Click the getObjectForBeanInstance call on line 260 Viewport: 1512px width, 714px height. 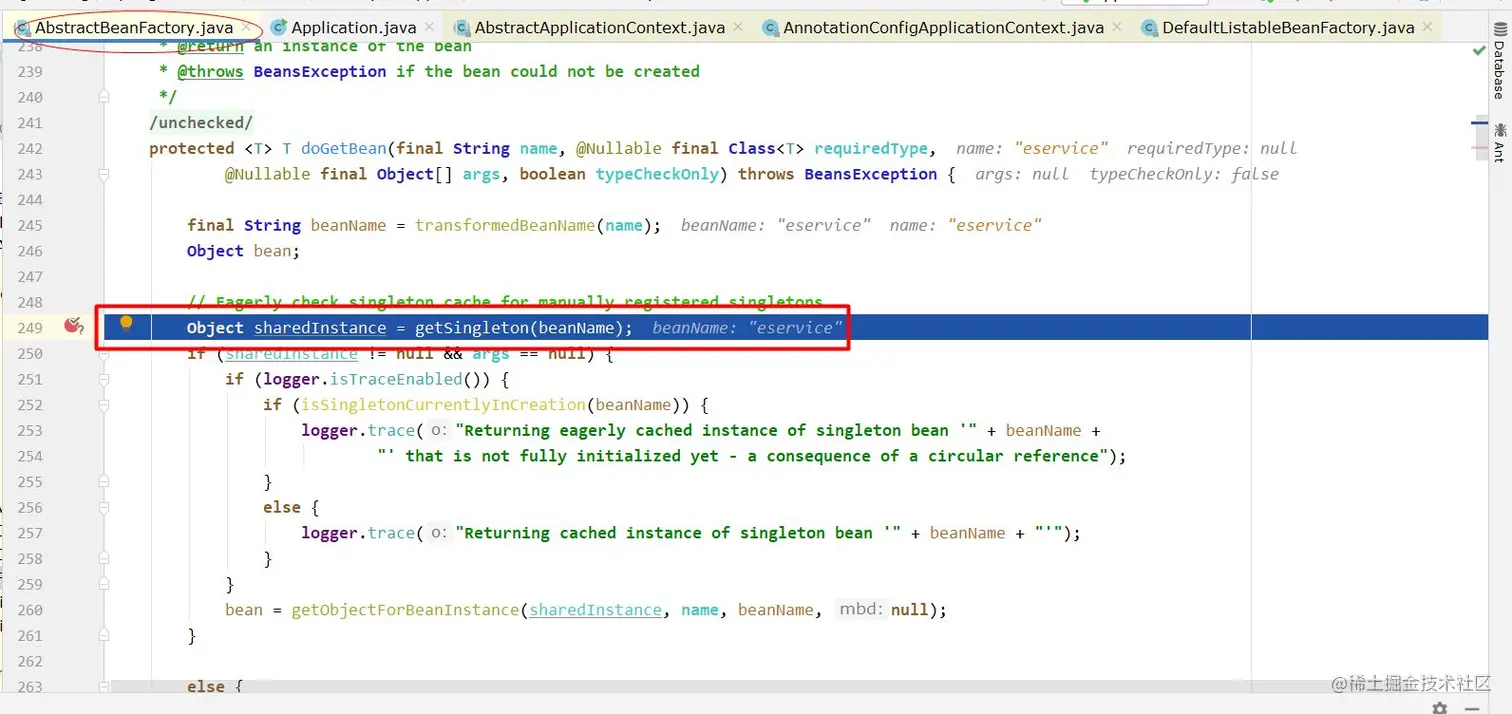pos(405,610)
